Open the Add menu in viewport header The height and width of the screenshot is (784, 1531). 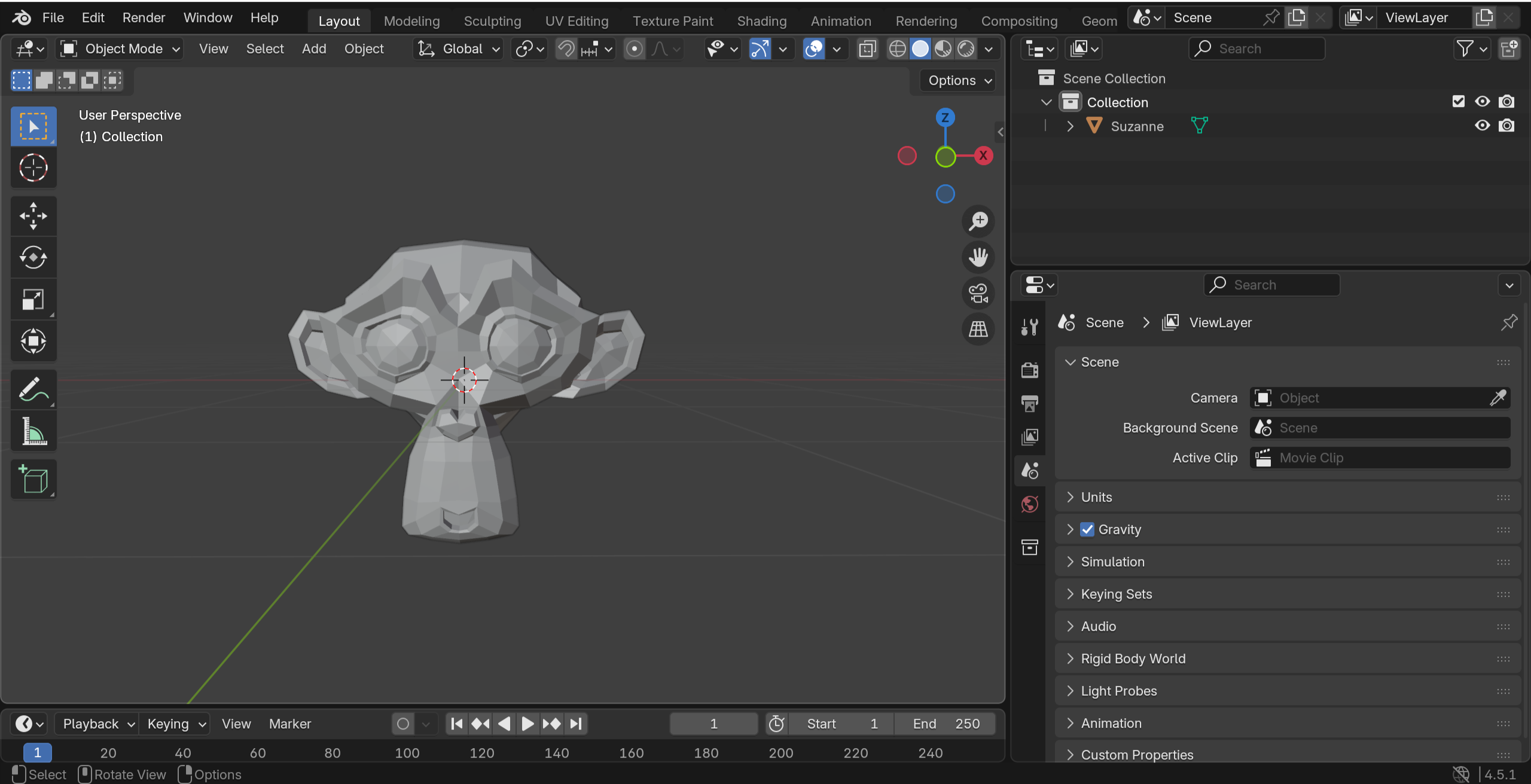(x=314, y=49)
